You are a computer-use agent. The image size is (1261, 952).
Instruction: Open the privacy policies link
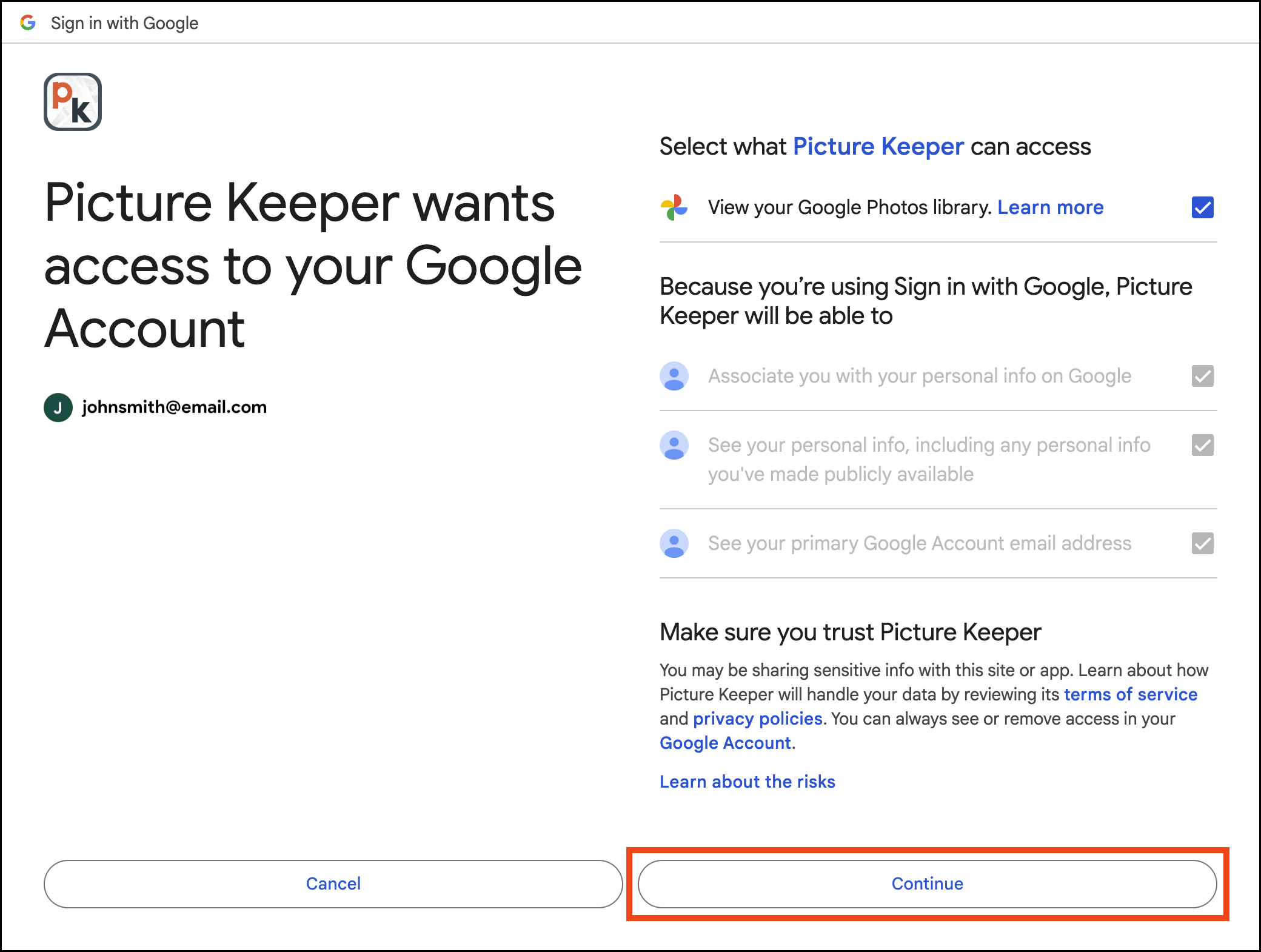[758, 719]
